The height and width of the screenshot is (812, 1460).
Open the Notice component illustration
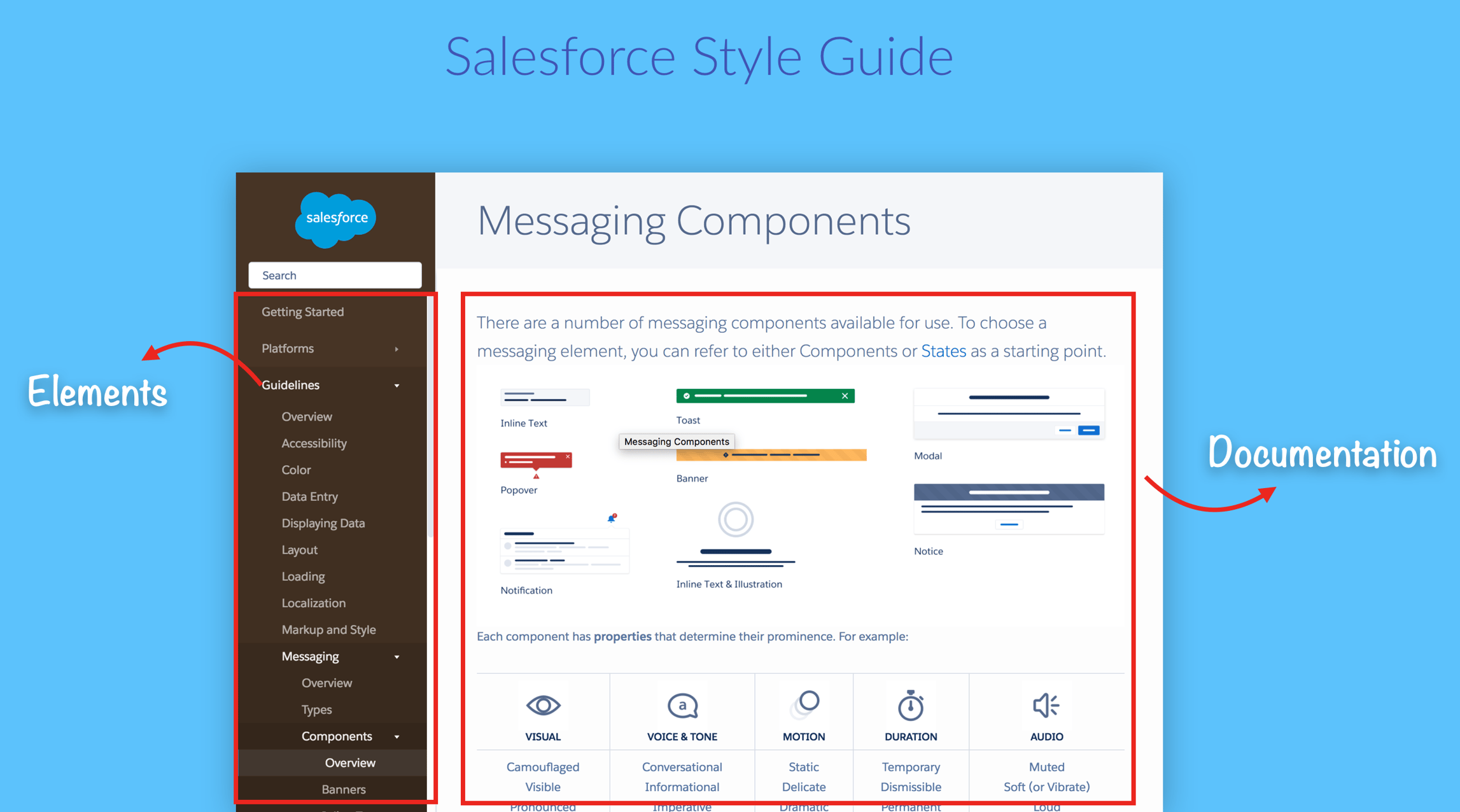(1009, 508)
